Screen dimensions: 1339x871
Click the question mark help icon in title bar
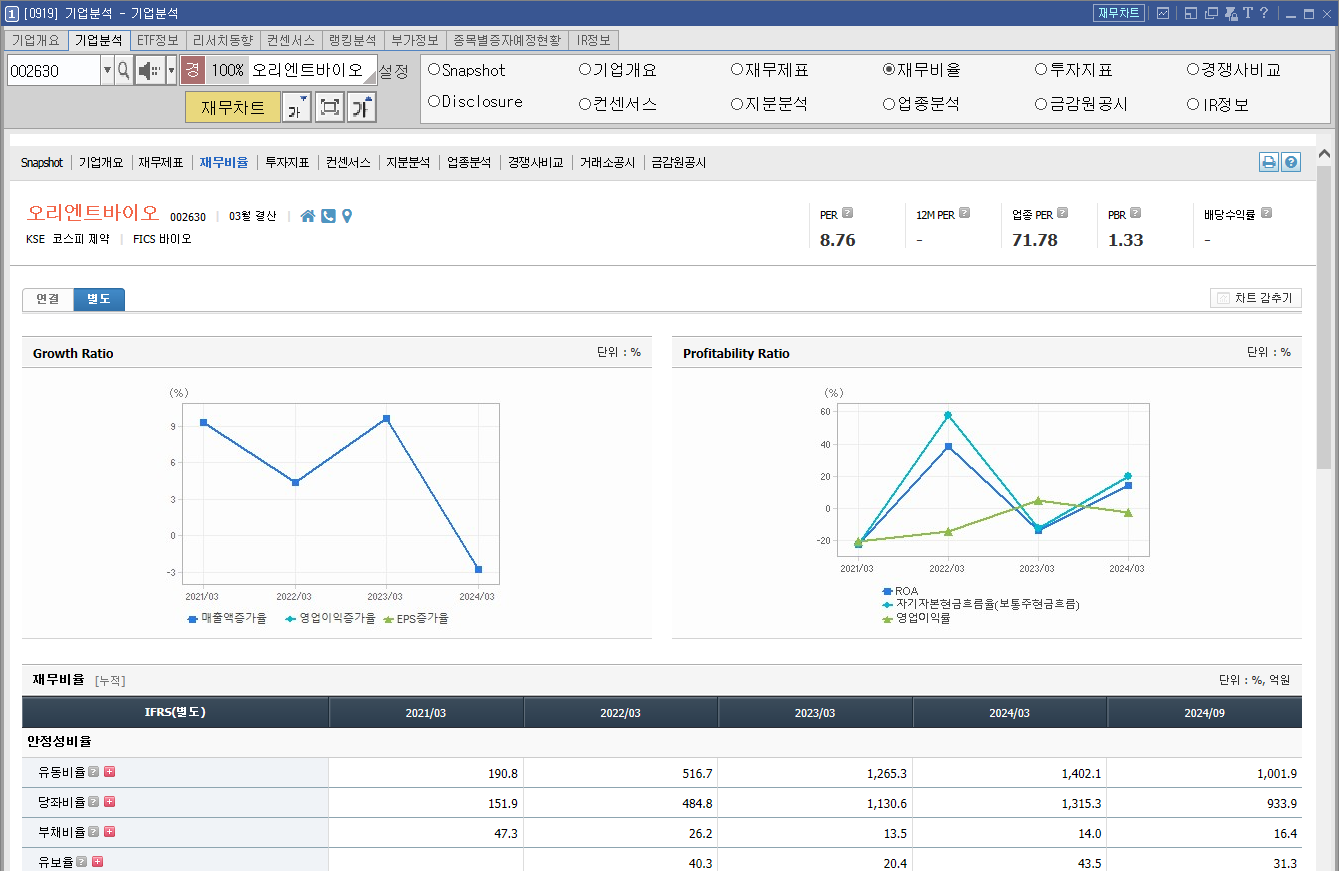[1264, 13]
